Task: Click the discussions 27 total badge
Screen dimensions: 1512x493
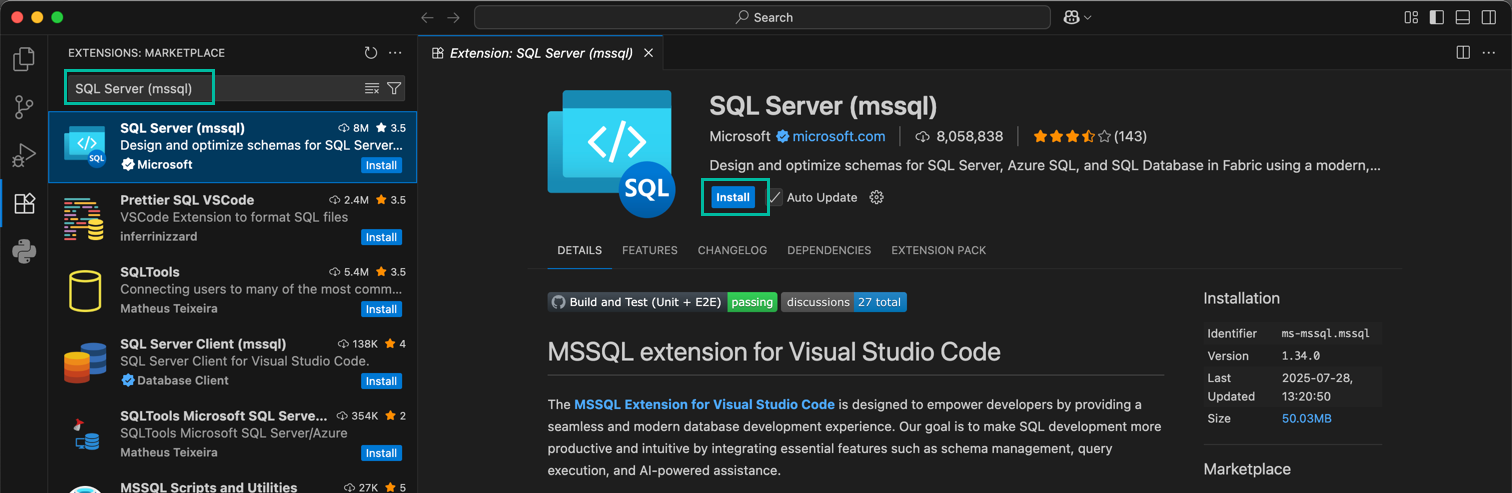Action: pyautogui.click(x=844, y=302)
